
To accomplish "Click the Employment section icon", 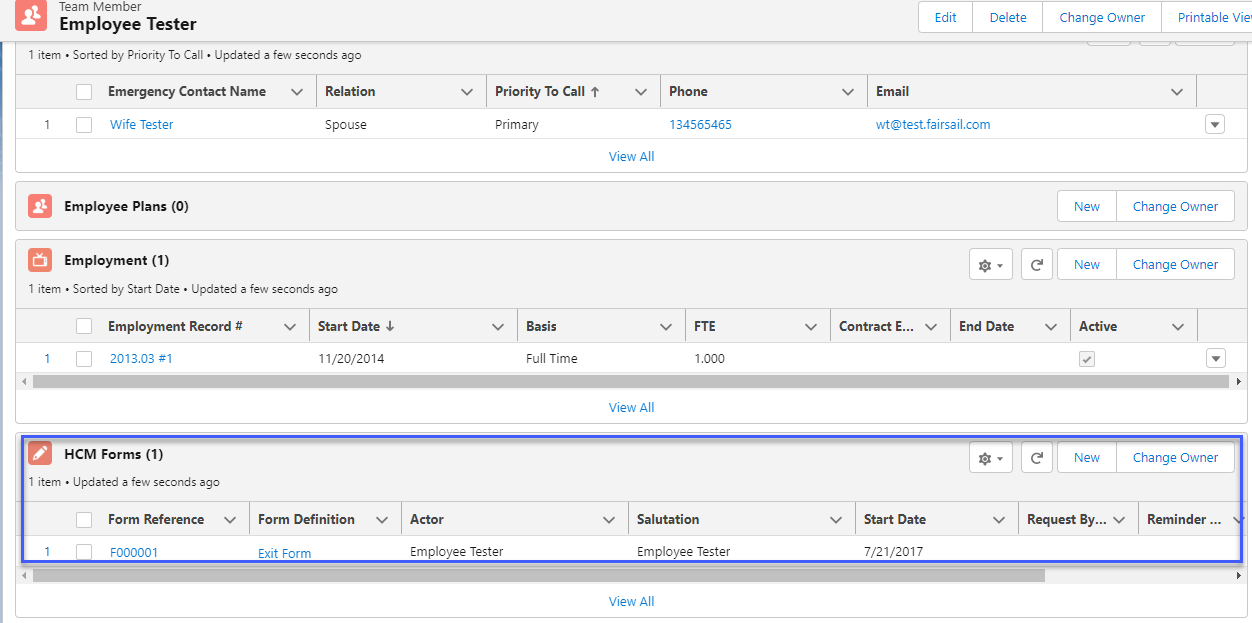I will point(40,260).
